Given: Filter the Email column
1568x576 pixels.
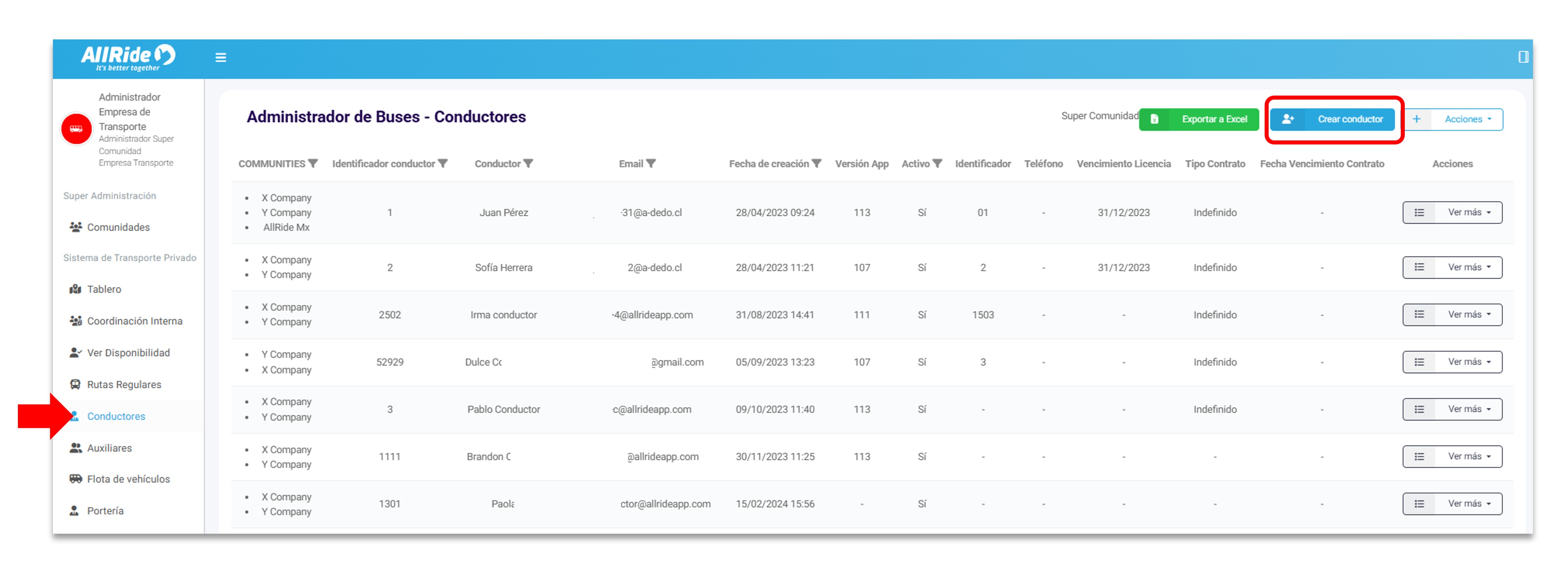Looking at the screenshot, I should click(x=651, y=164).
